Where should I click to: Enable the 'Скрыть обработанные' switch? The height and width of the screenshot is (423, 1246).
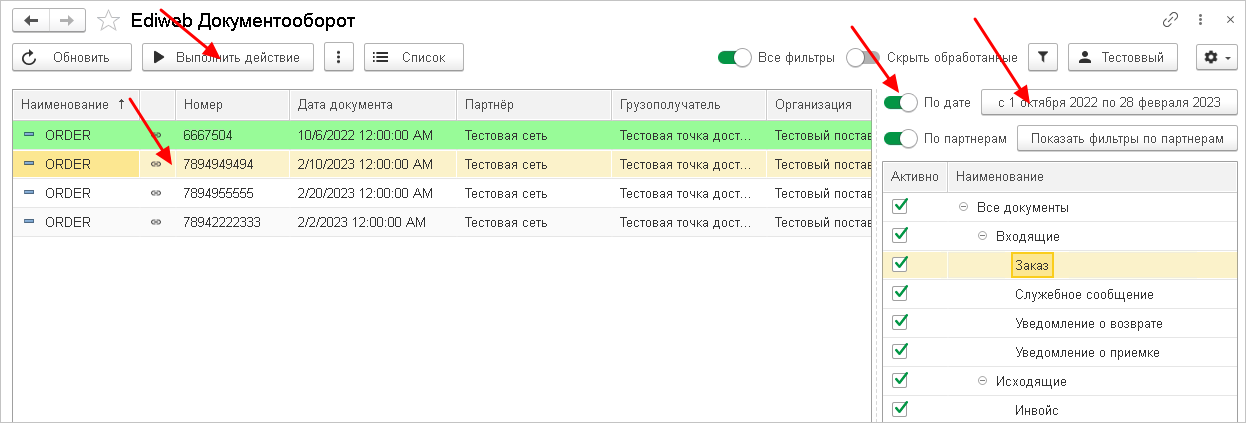pos(863,58)
